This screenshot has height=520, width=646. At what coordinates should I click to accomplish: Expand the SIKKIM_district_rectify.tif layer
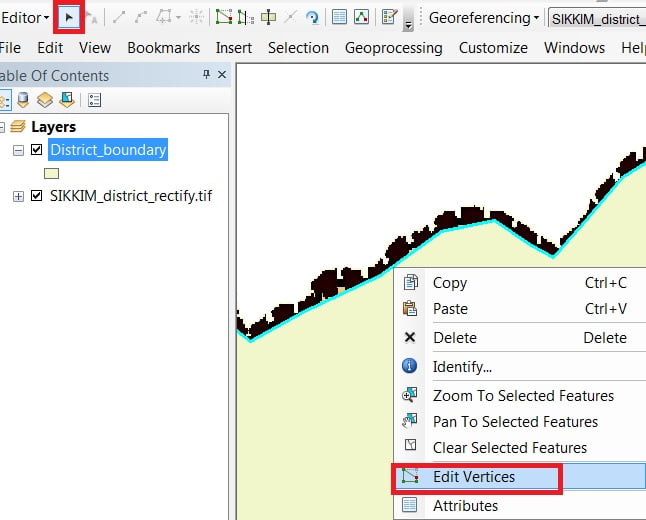point(18,196)
